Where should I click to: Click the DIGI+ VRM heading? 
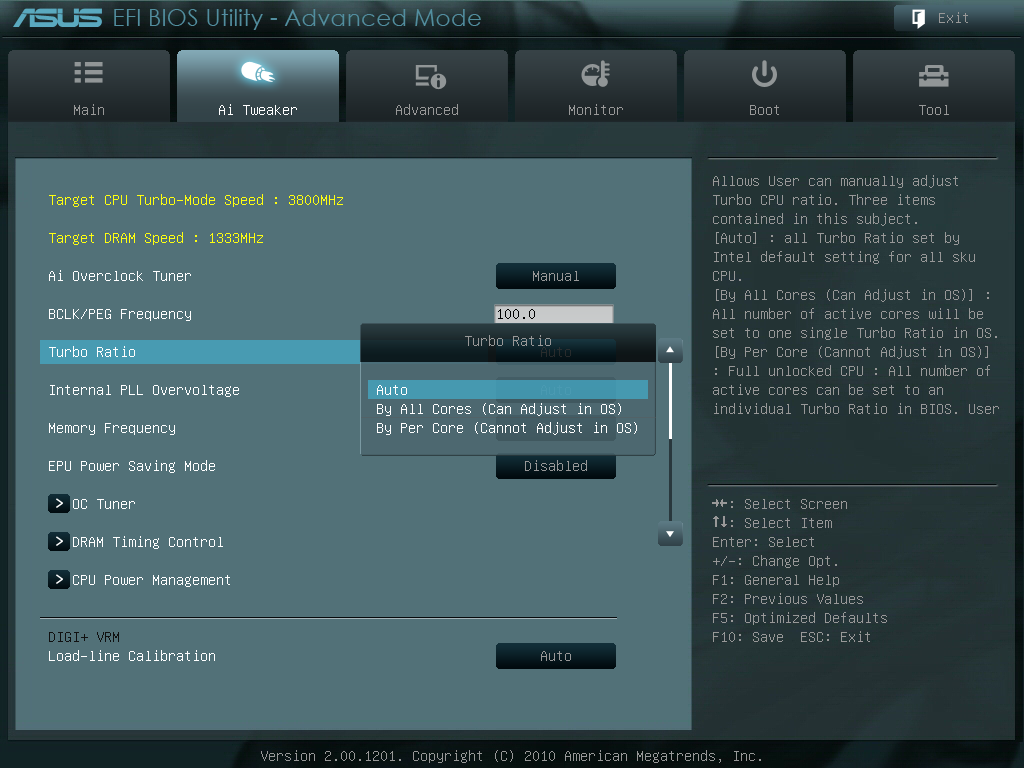[x=84, y=637]
